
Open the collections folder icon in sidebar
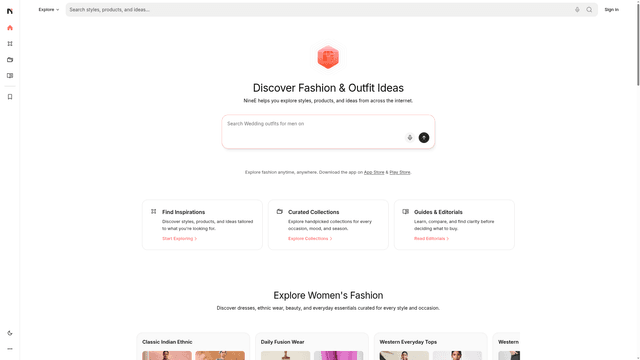click(x=10, y=60)
